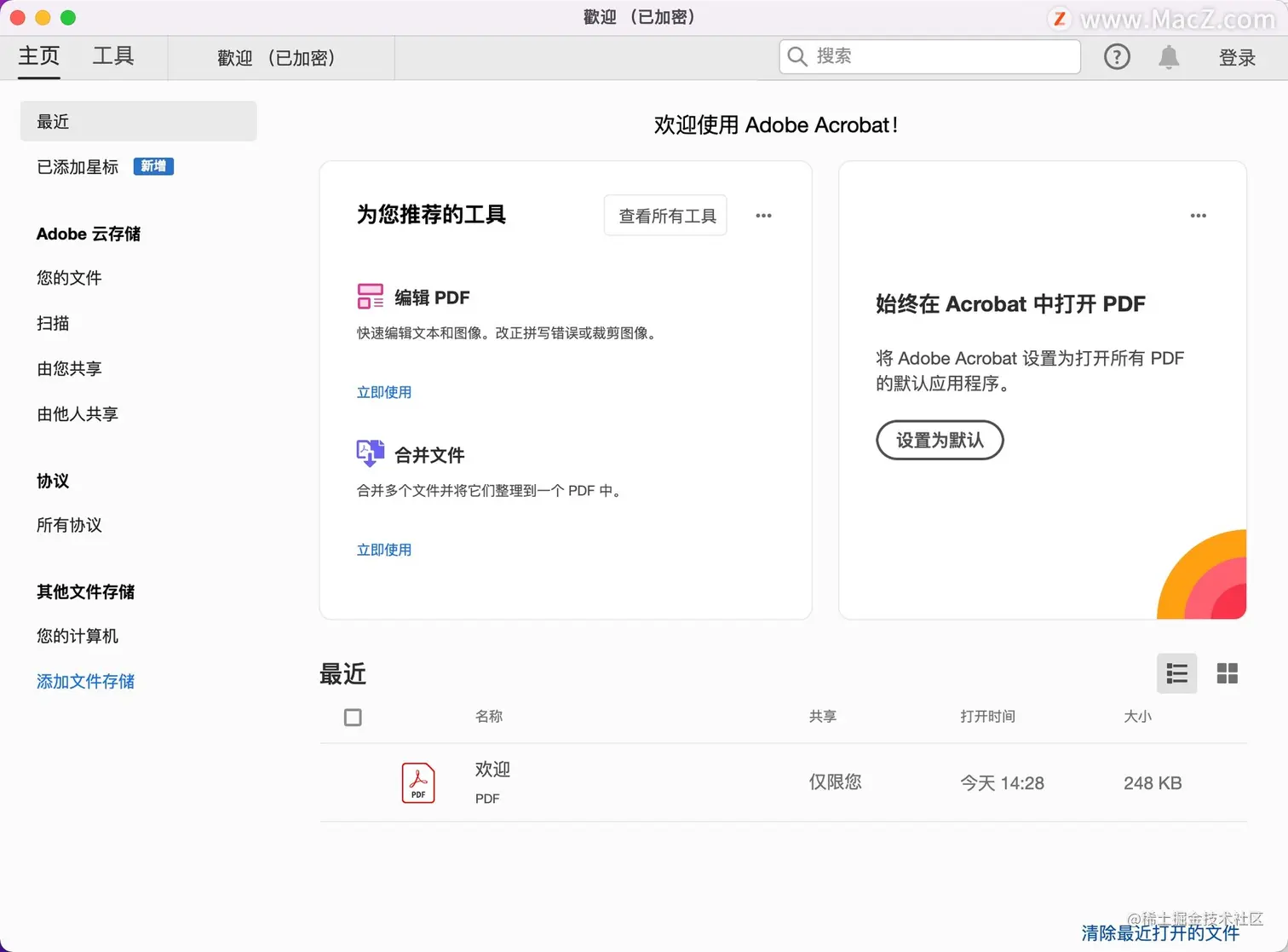Sort recent files by 名称 column

[x=489, y=716]
